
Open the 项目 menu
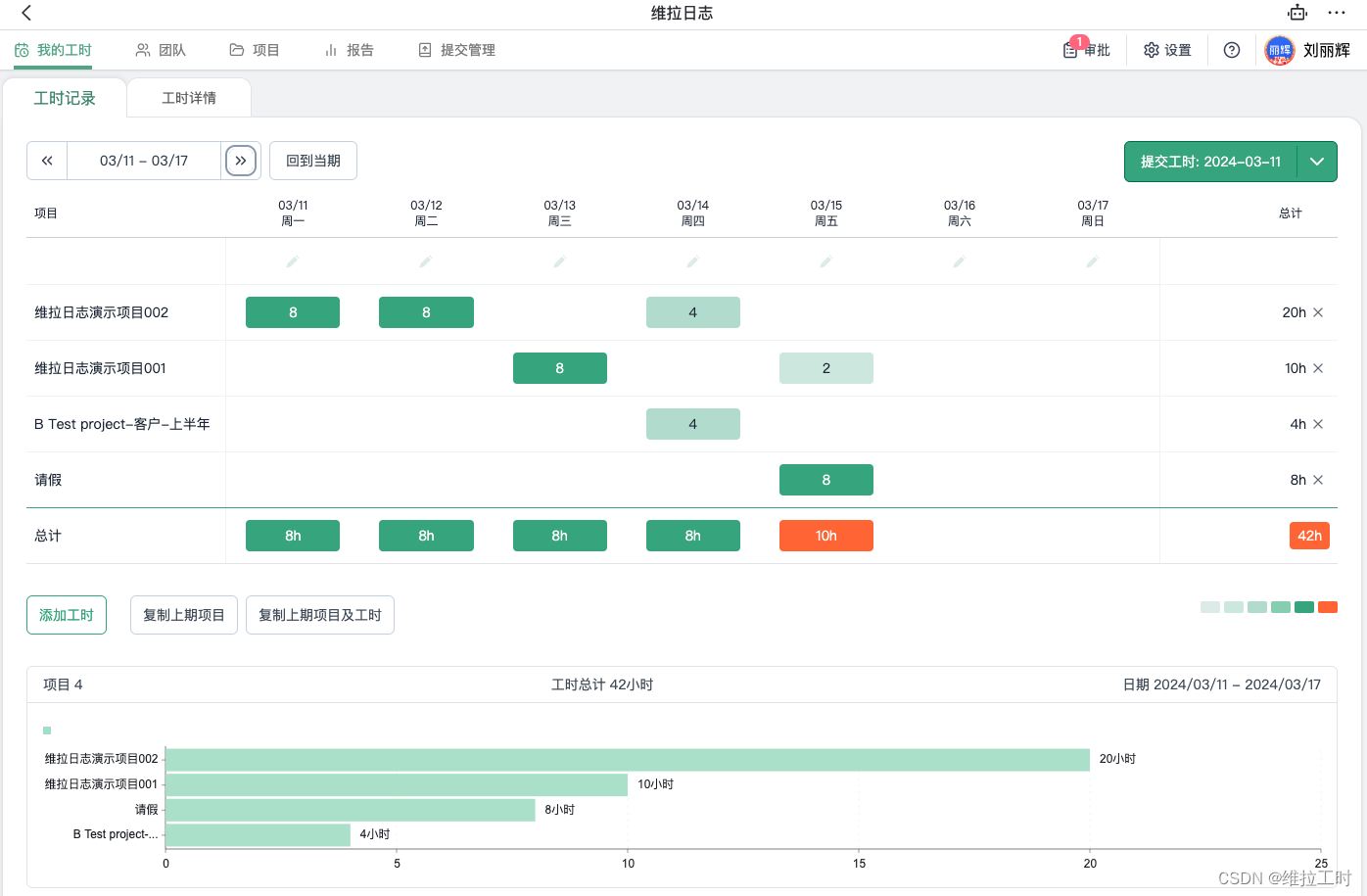pos(255,50)
